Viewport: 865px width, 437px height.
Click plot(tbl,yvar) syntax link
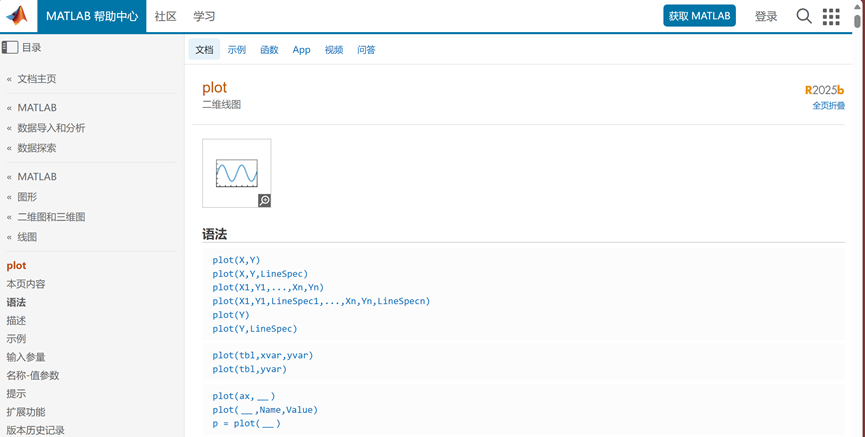(x=250, y=369)
